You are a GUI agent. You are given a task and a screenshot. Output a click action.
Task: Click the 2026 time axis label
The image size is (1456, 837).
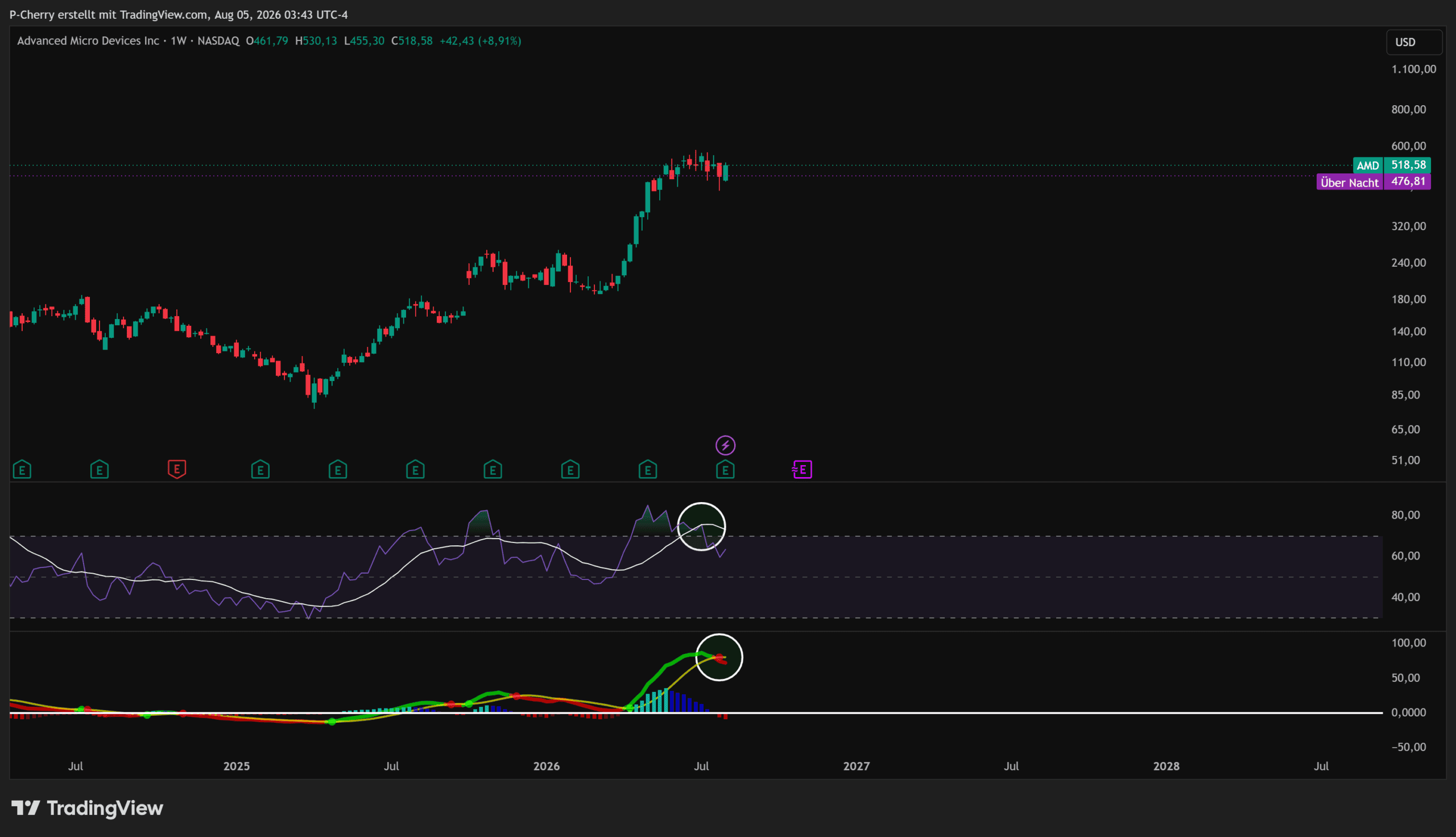pos(546,766)
